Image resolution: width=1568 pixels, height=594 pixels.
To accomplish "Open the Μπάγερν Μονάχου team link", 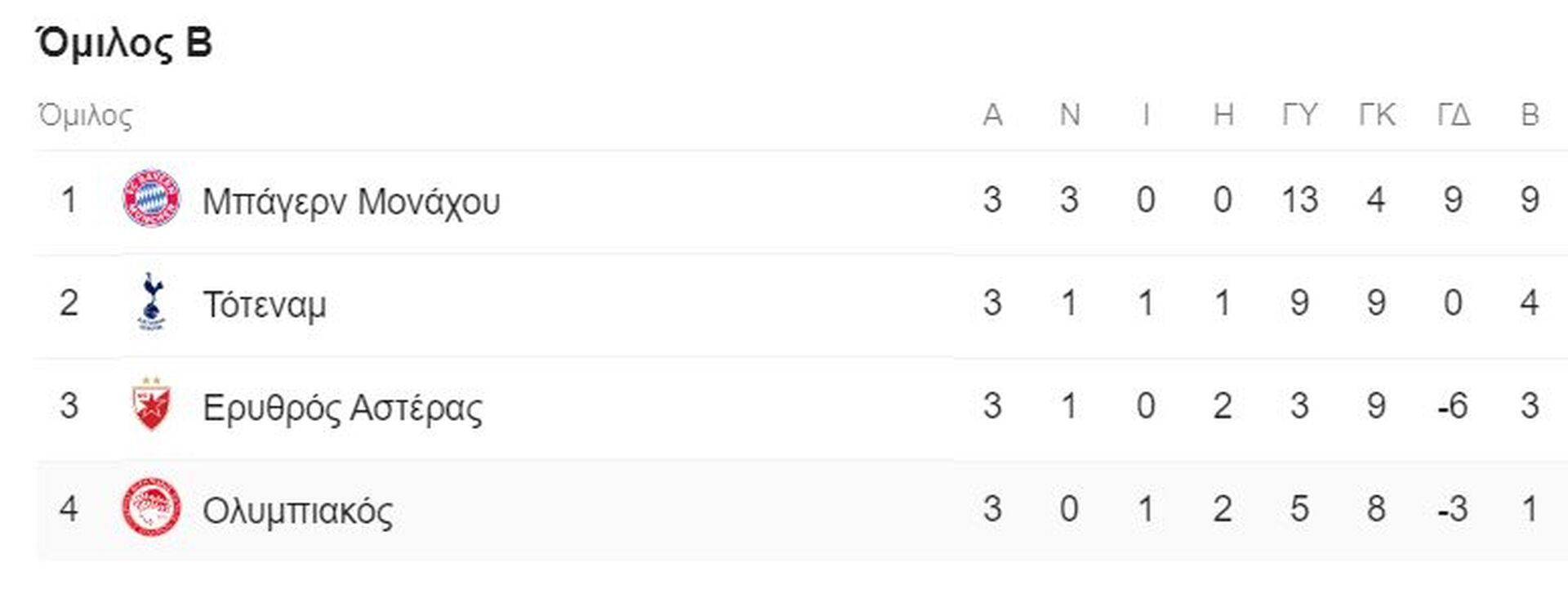I will tap(351, 201).
